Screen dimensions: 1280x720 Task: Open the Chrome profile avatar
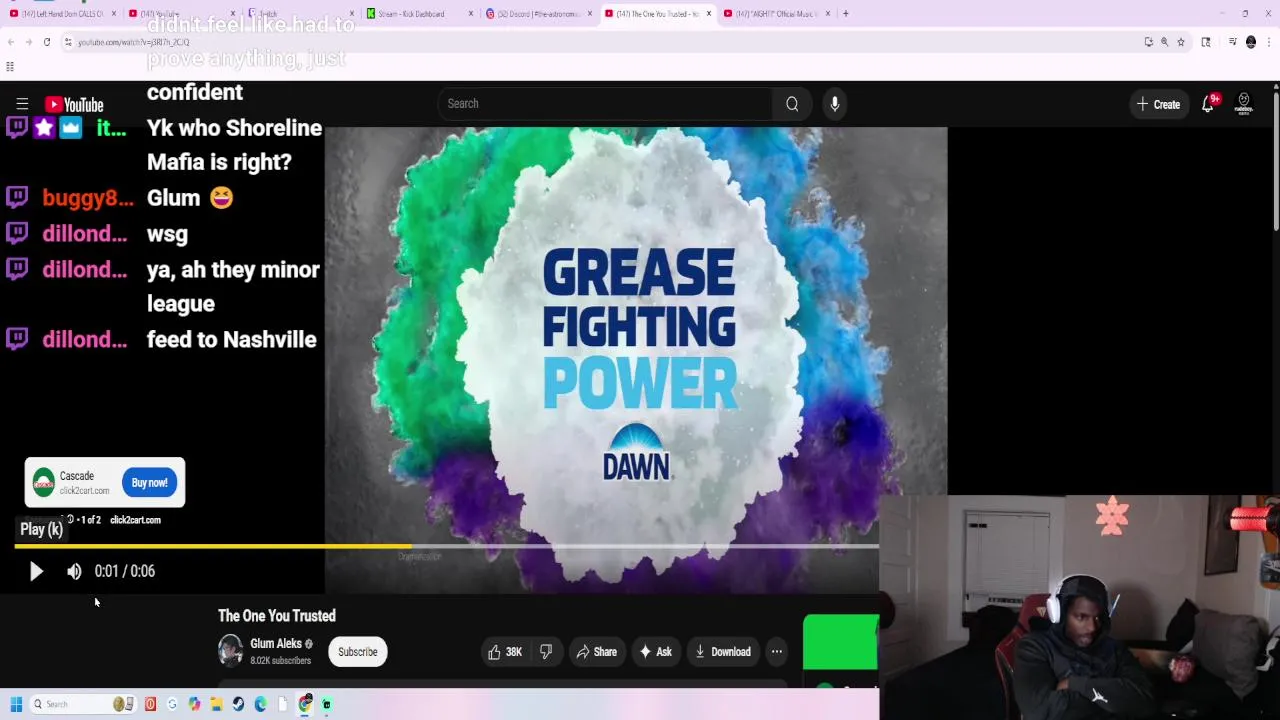click(1251, 42)
